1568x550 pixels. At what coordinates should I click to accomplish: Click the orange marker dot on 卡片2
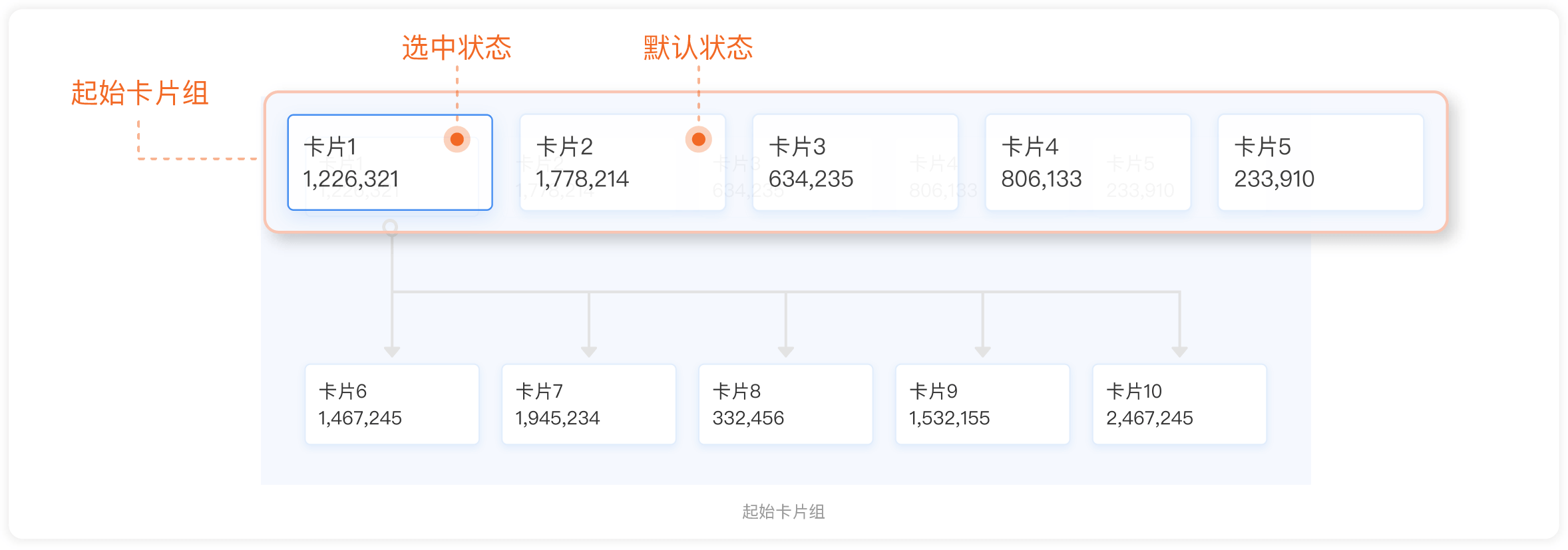[699, 139]
